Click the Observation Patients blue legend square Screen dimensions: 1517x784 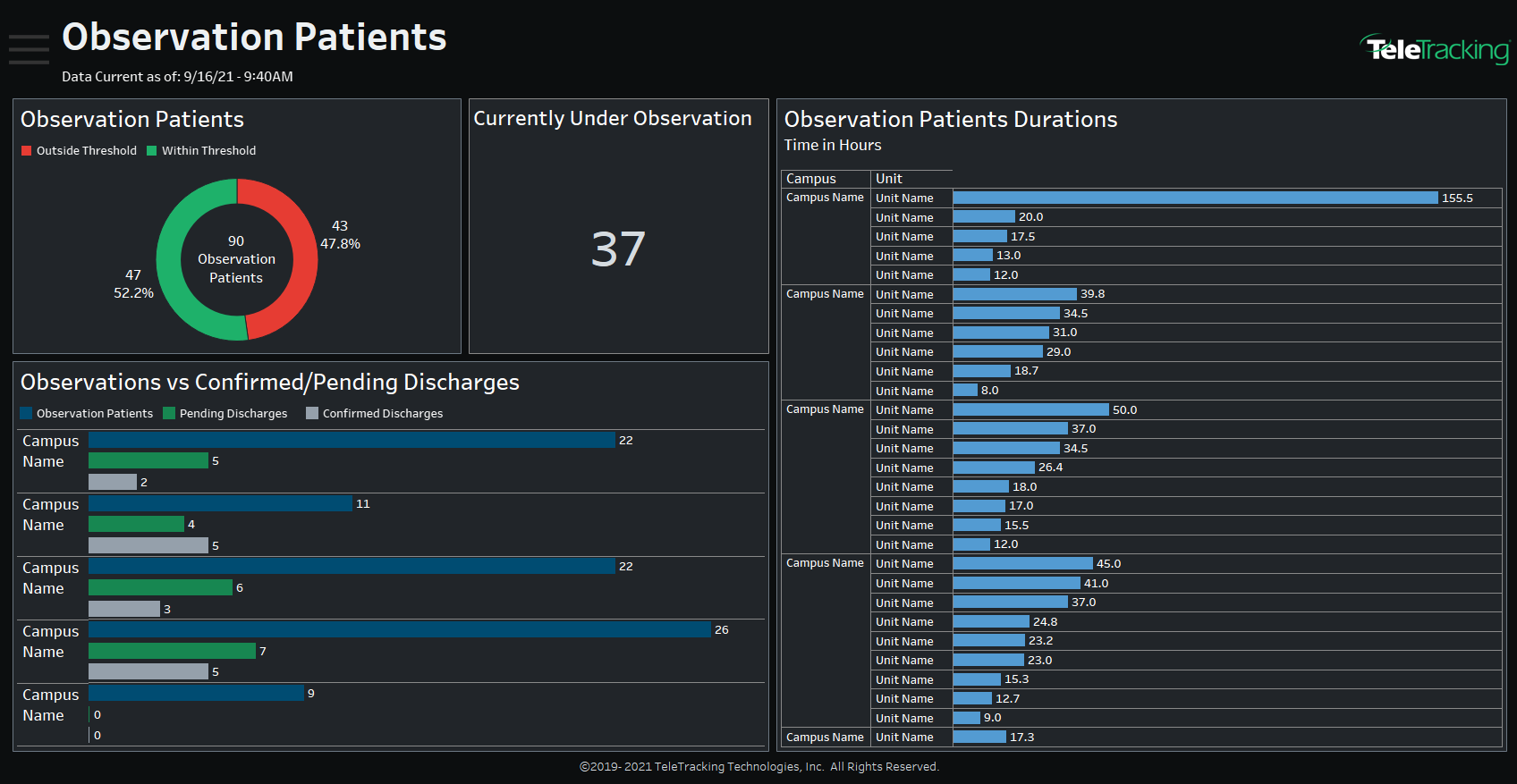(26, 413)
